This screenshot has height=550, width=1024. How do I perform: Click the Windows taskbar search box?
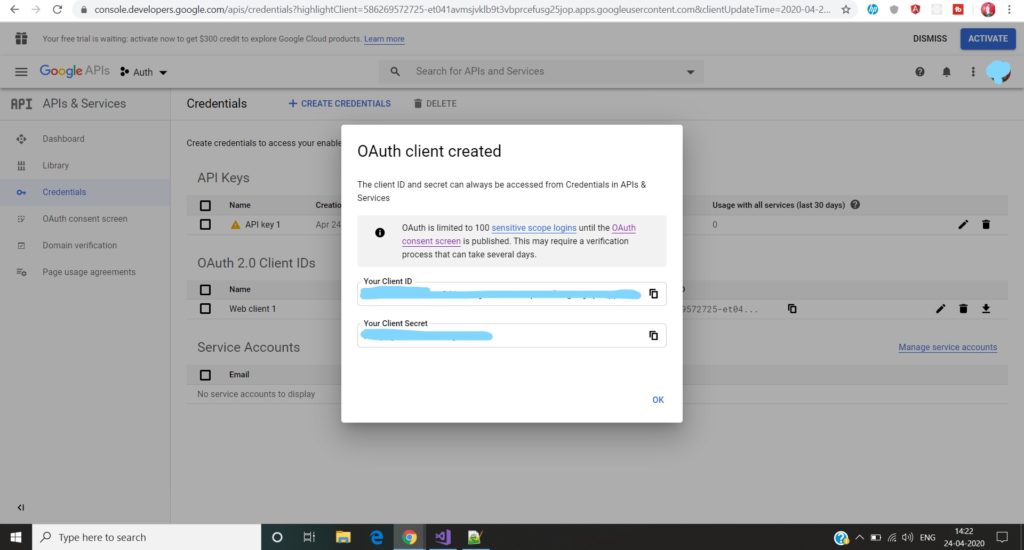[x=146, y=537]
